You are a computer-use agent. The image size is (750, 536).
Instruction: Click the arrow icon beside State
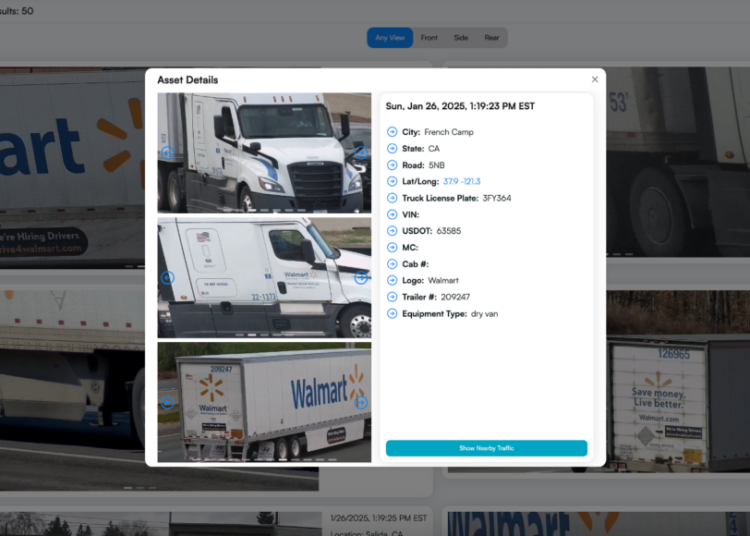[x=392, y=149]
